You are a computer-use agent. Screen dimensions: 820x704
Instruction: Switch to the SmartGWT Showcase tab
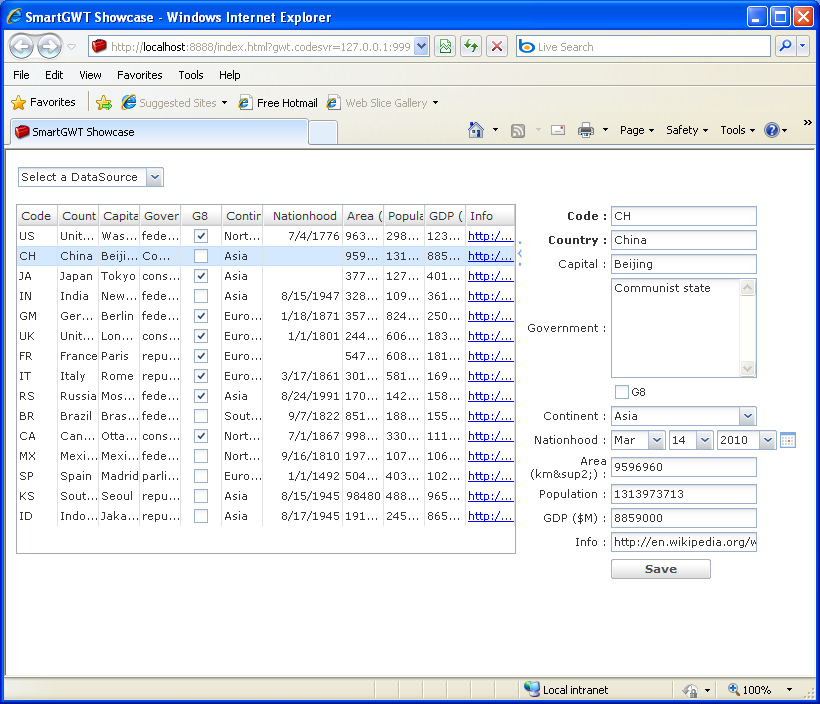[159, 132]
